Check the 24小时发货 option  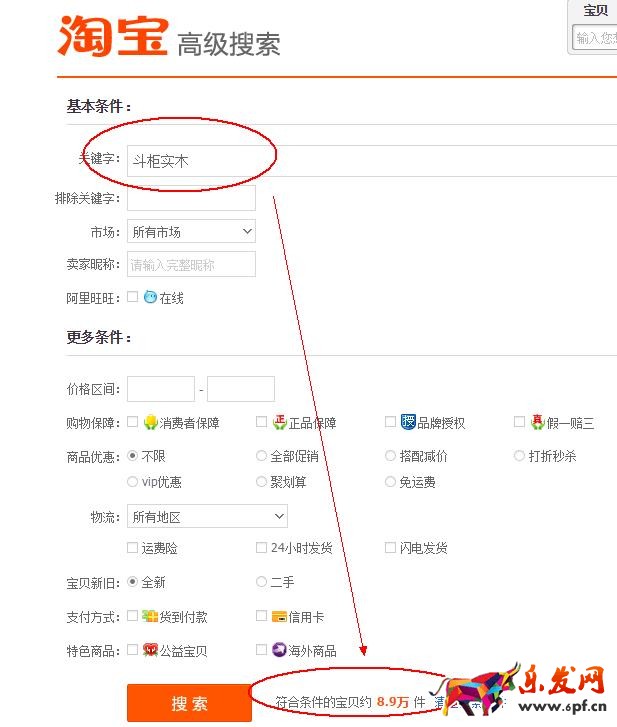coord(262,547)
